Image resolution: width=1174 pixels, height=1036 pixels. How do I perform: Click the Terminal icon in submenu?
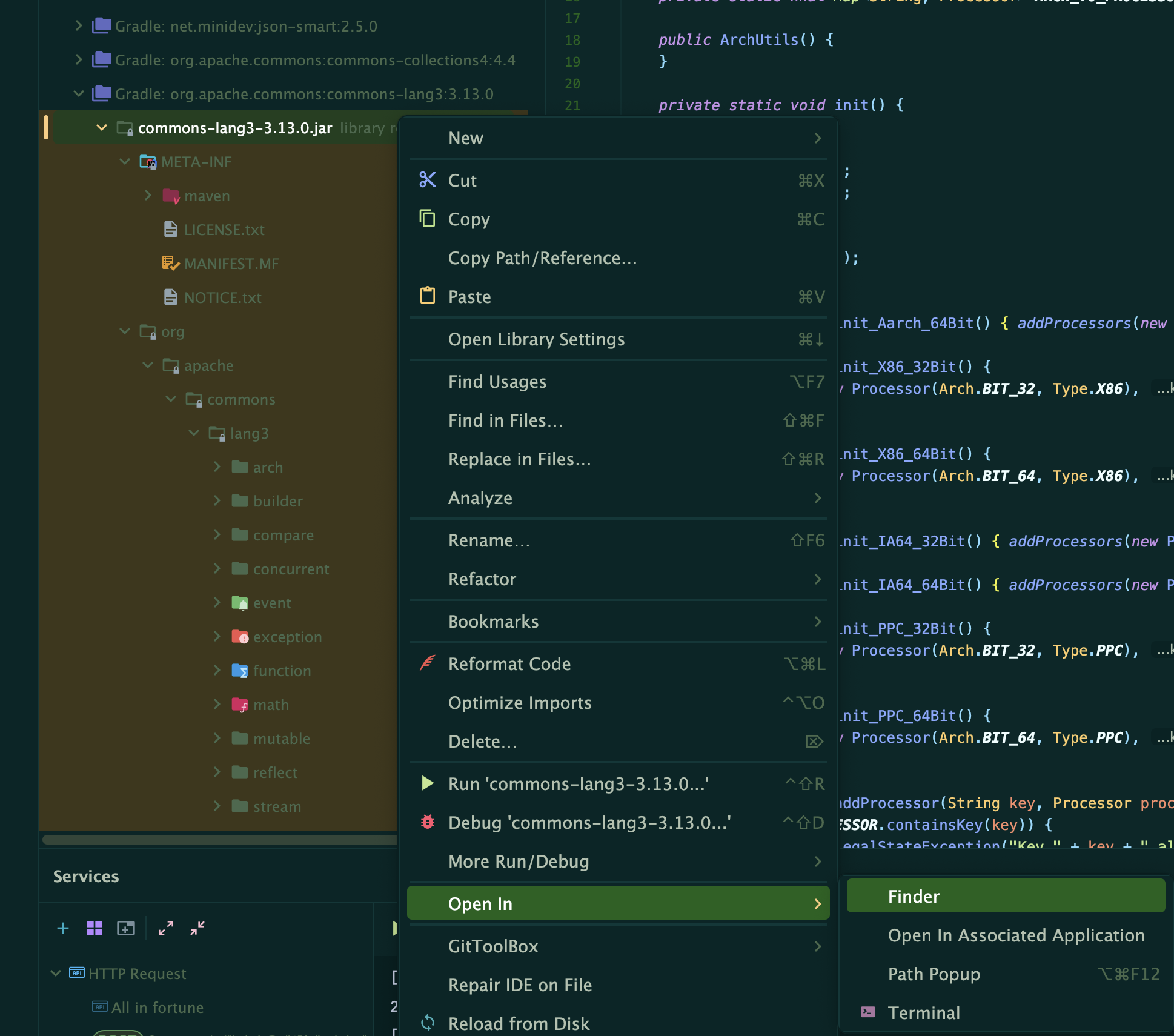(x=868, y=1012)
